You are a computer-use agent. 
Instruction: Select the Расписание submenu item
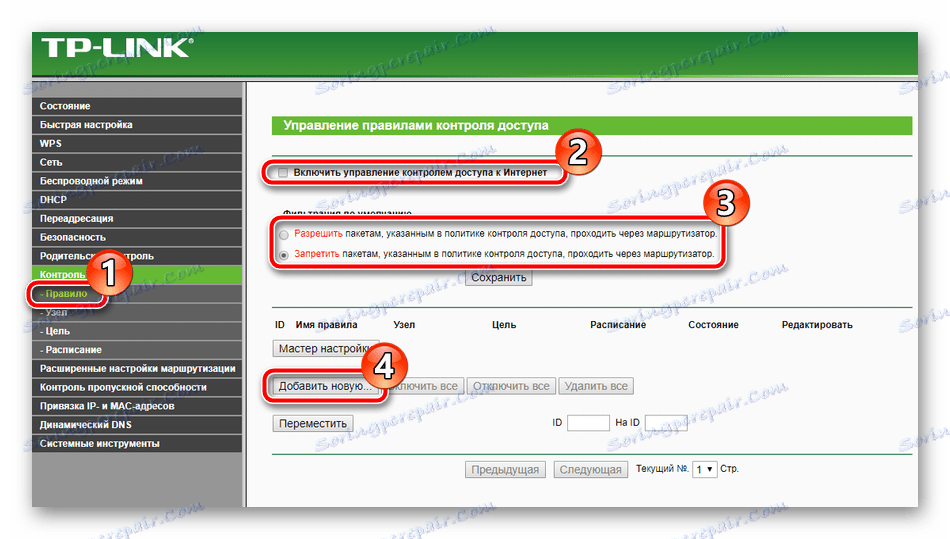[x=137, y=350]
